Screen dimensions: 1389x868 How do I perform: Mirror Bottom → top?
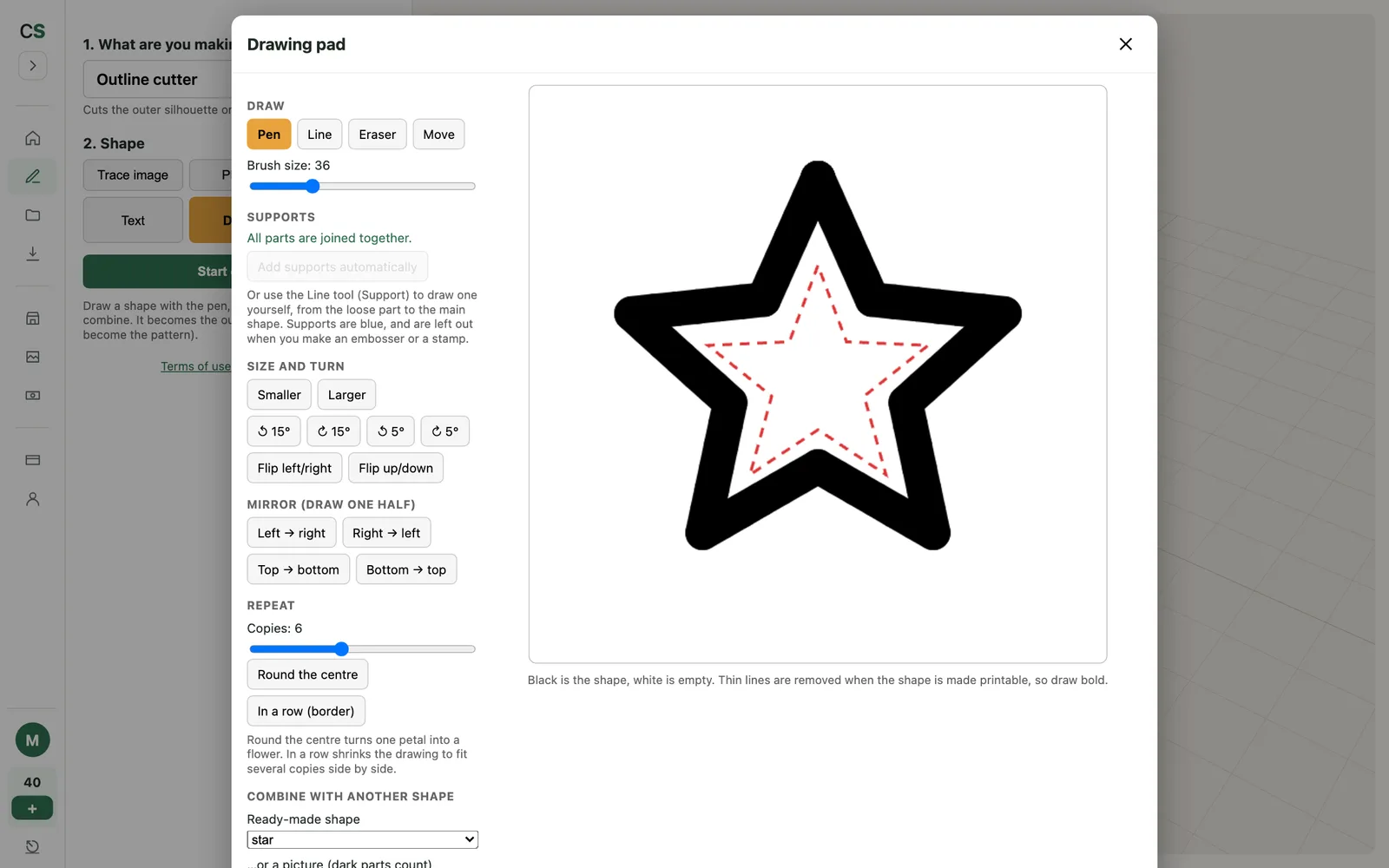[x=406, y=569]
